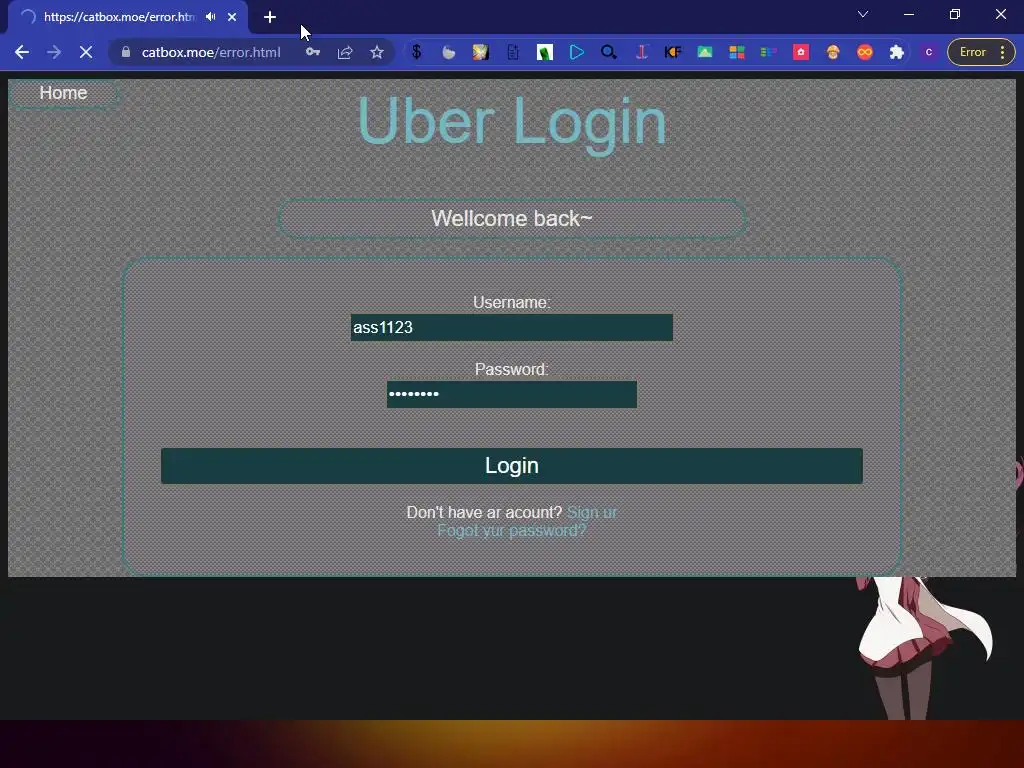This screenshot has height=768, width=1024.
Task: Expand the tab search chevron
Action: (863, 14)
